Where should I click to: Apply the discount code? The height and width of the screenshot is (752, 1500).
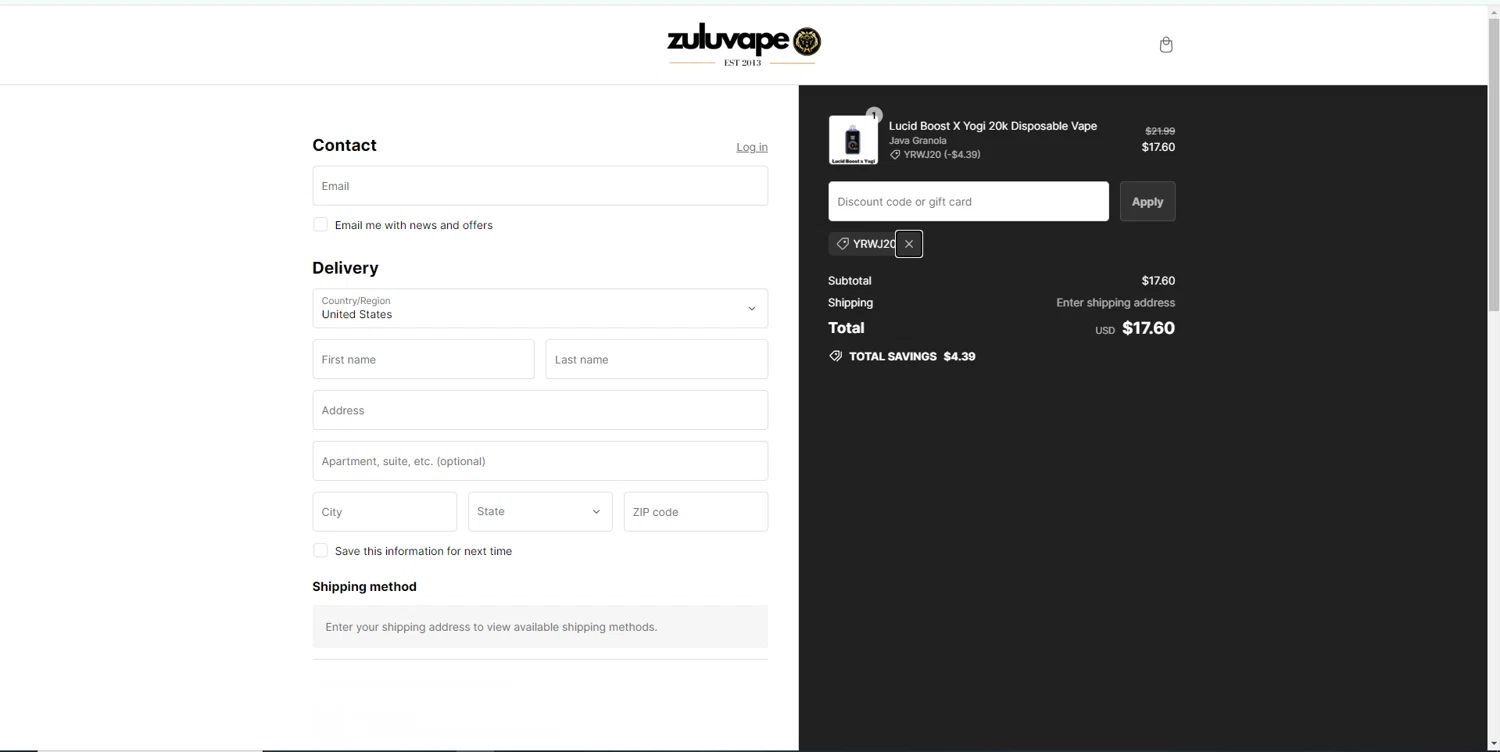tap(1147, 202)
